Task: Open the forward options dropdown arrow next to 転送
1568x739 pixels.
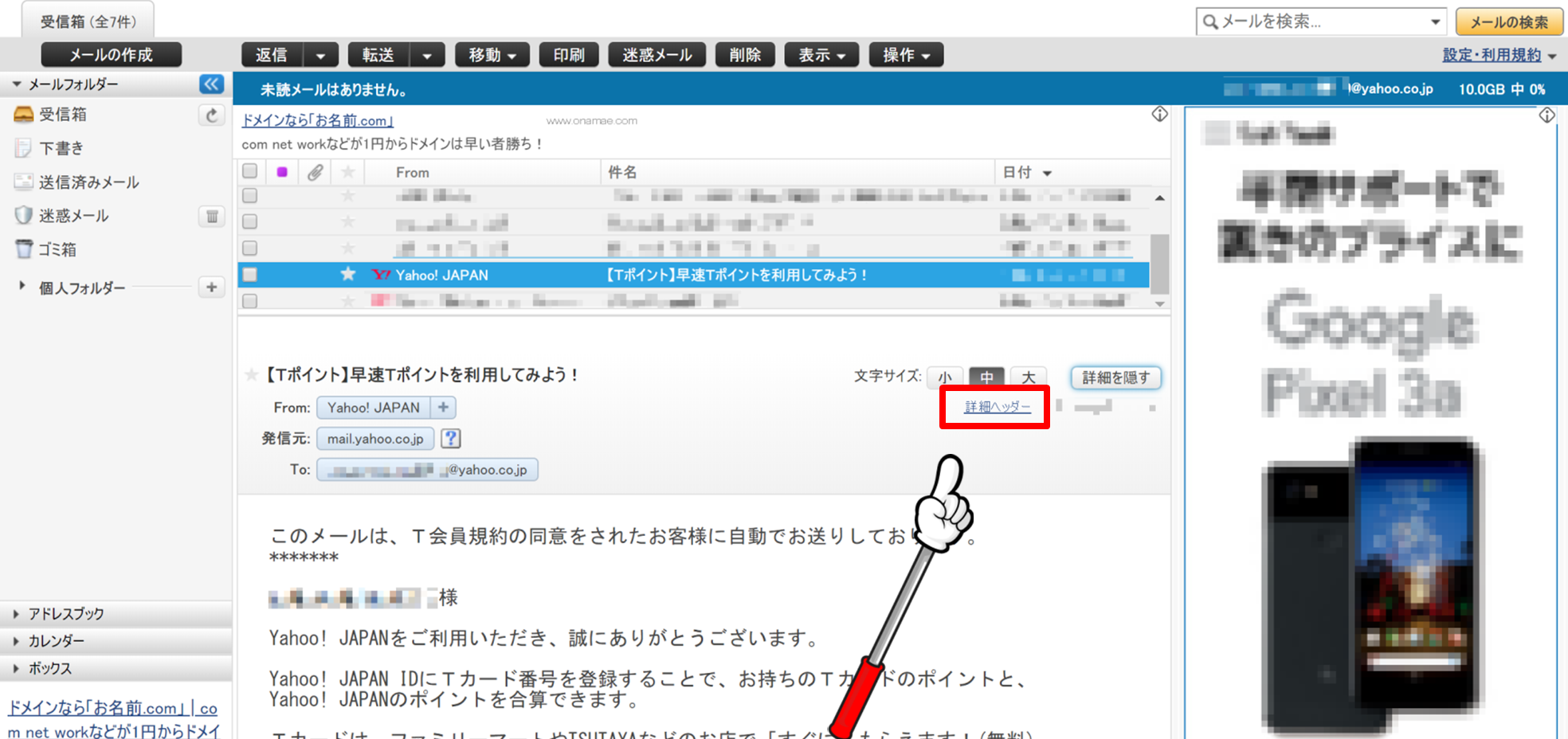Action: 428,55
